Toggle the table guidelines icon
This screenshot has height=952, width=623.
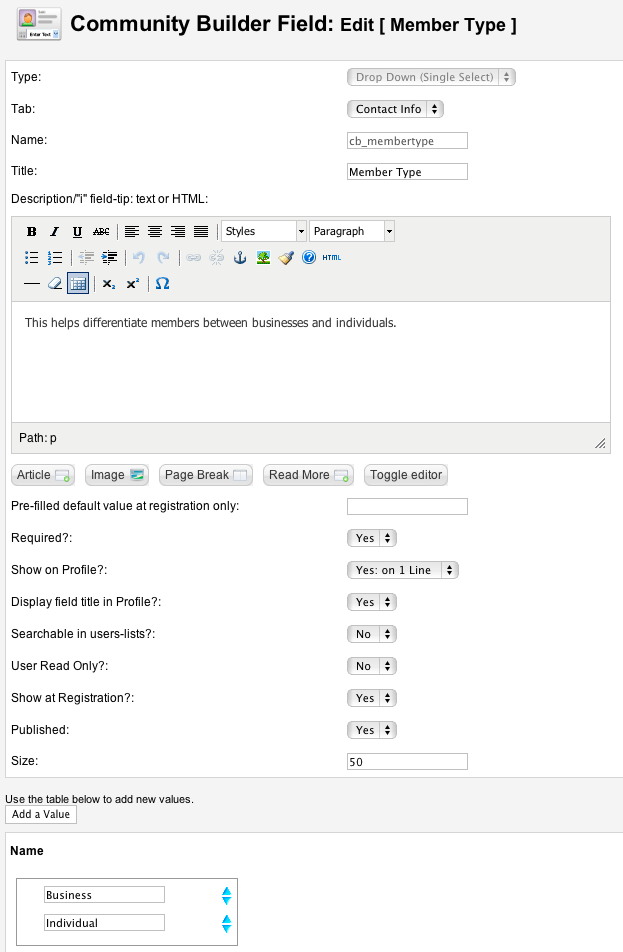click(78, 284)
